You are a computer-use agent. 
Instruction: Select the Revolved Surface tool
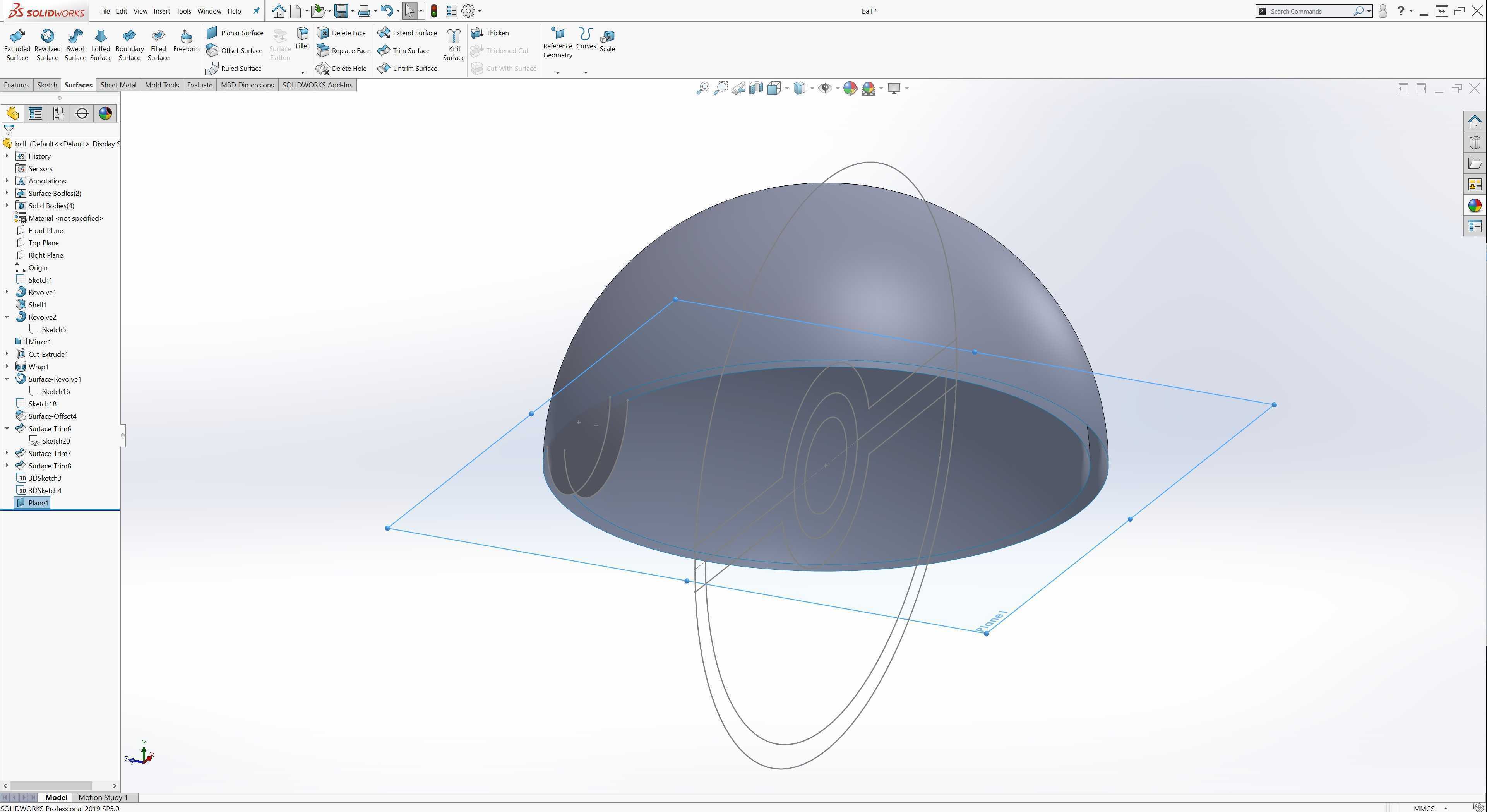[x=47, y=45]
